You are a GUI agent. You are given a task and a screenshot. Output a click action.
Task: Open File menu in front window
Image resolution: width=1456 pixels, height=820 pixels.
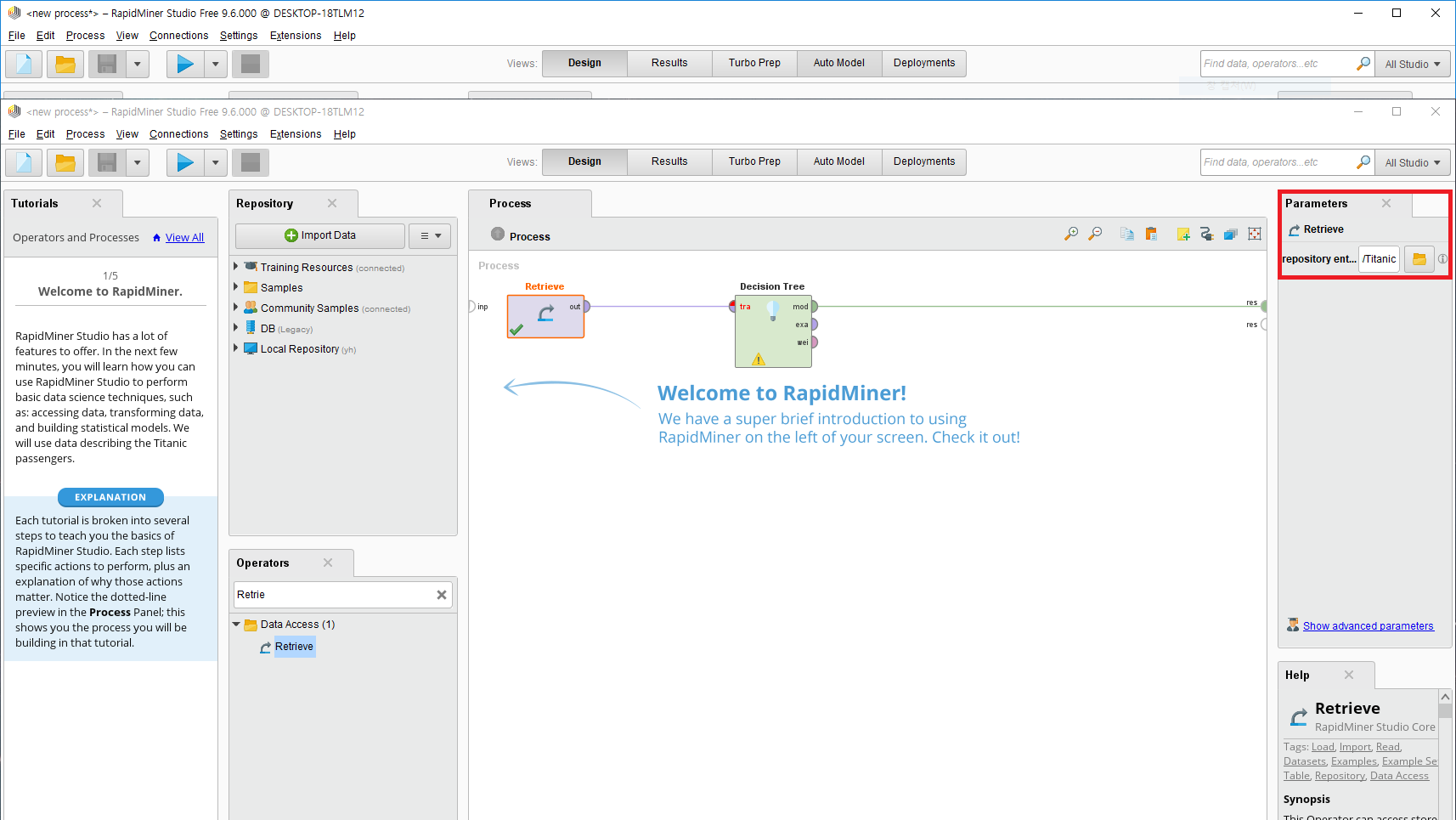pos(17,134)
